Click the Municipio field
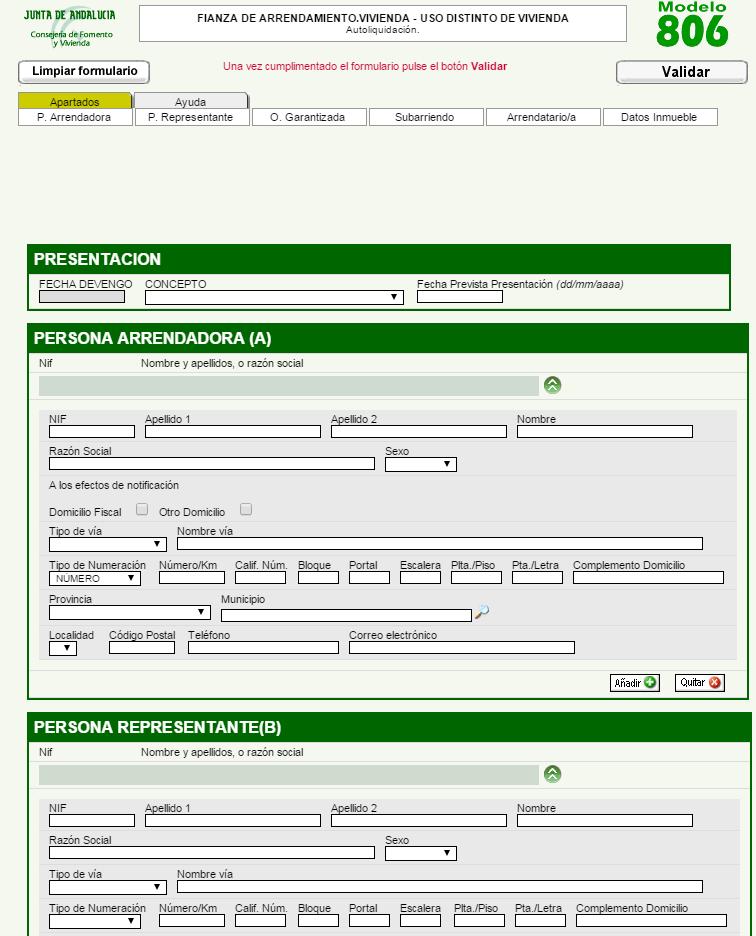The image size is (756, 936). 346,615
